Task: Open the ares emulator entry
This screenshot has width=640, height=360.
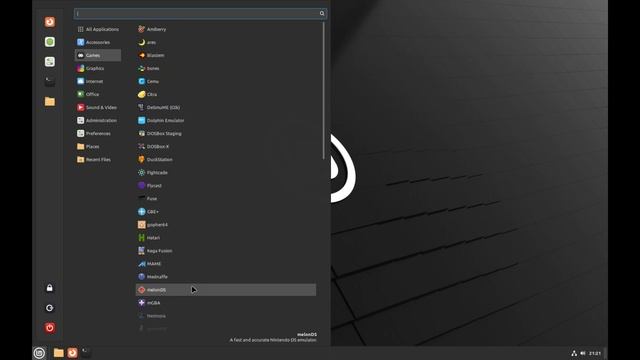Action: (x=226, y=42)
